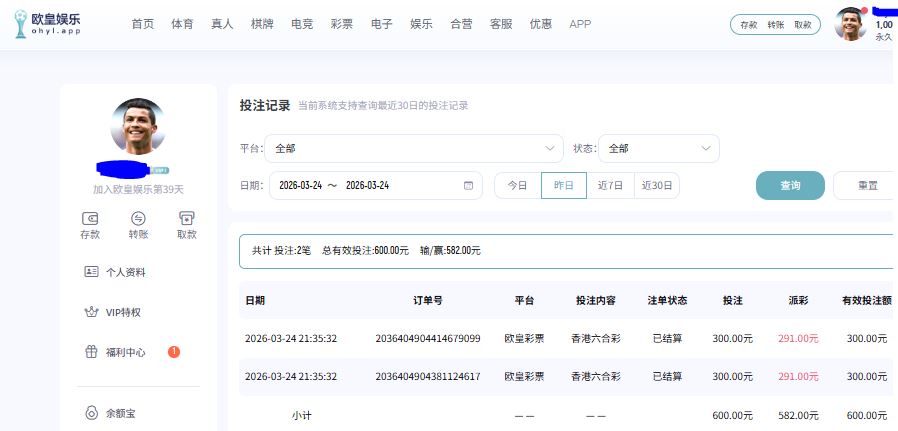The width and height of the screenshot is (898, 431).
Task: Expand the 平台 platform dropdown
Action: pyautogui.click(x=413, y=148)
